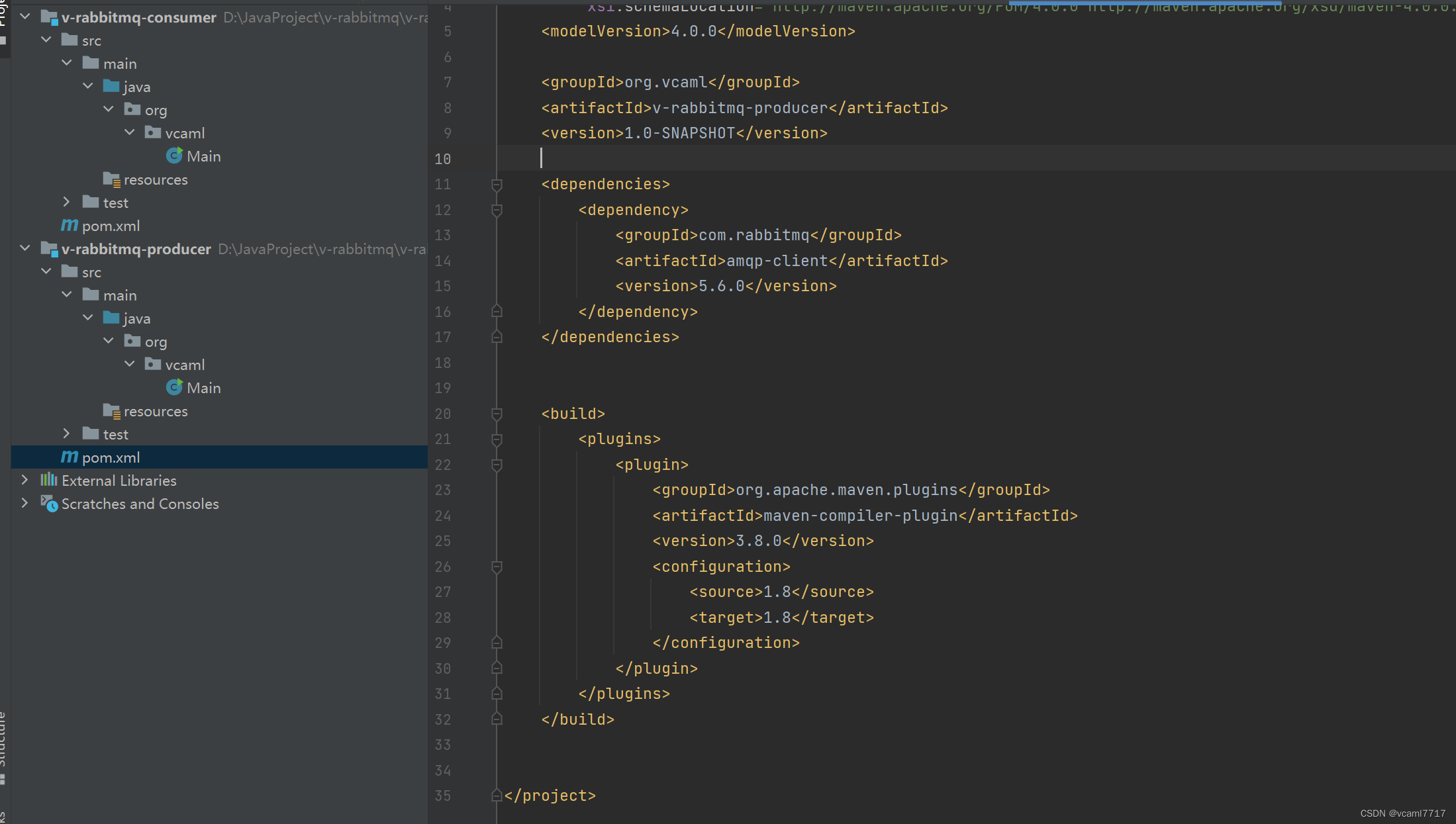
Task: Collapse the main folder in consumer module
Action: coord(67,62)
